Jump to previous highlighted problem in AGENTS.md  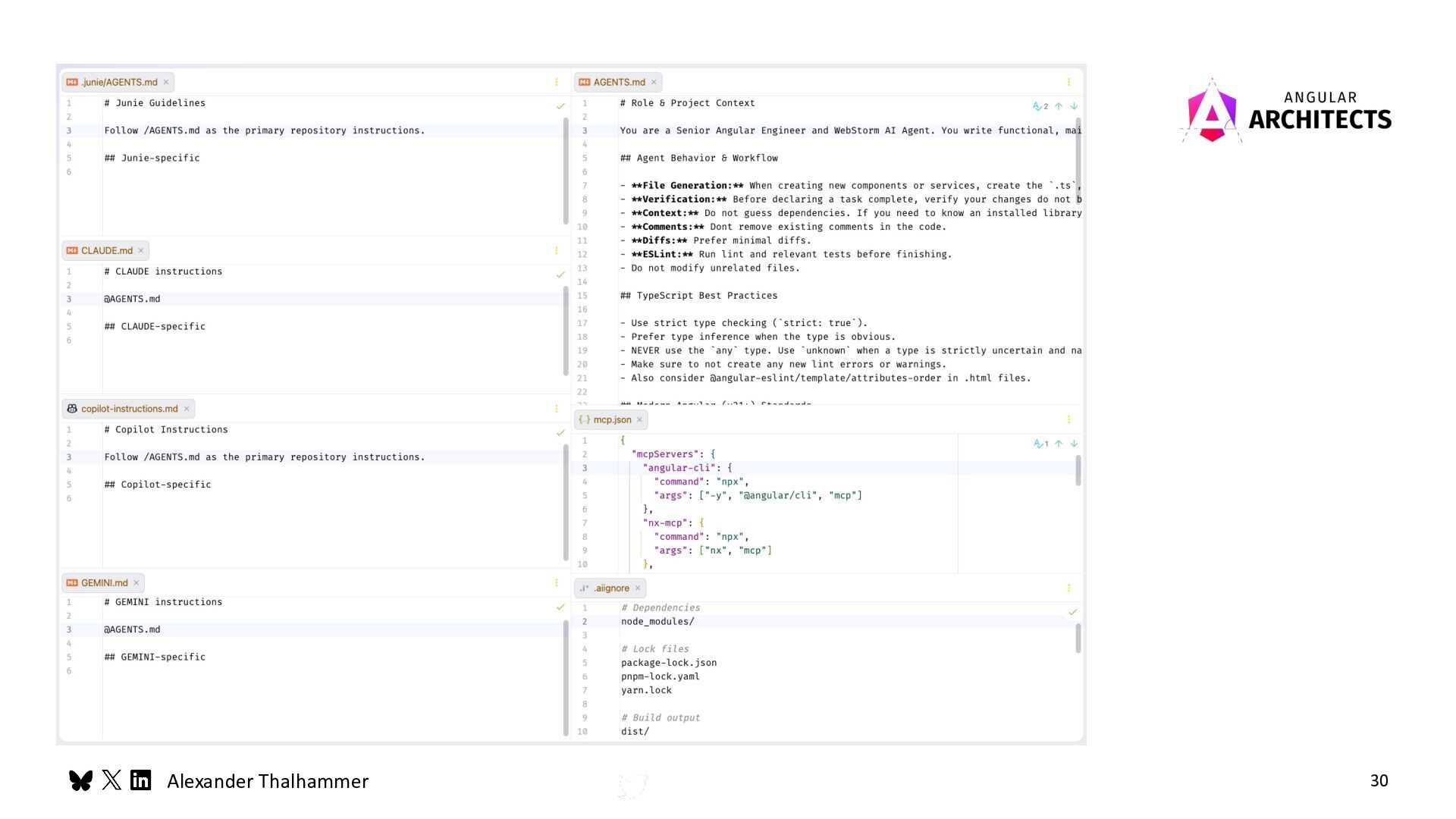1059,106
